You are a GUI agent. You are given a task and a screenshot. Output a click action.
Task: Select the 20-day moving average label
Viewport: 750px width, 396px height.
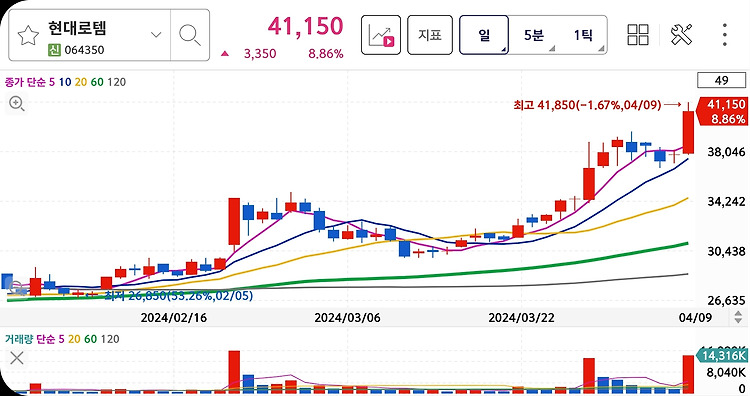81,82
